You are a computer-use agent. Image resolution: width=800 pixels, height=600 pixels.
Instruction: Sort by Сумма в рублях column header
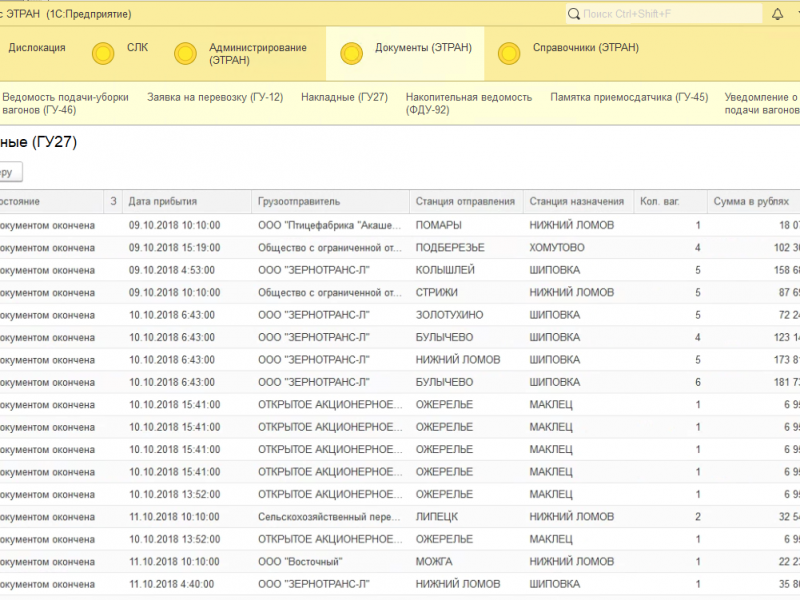coord(753,202)
